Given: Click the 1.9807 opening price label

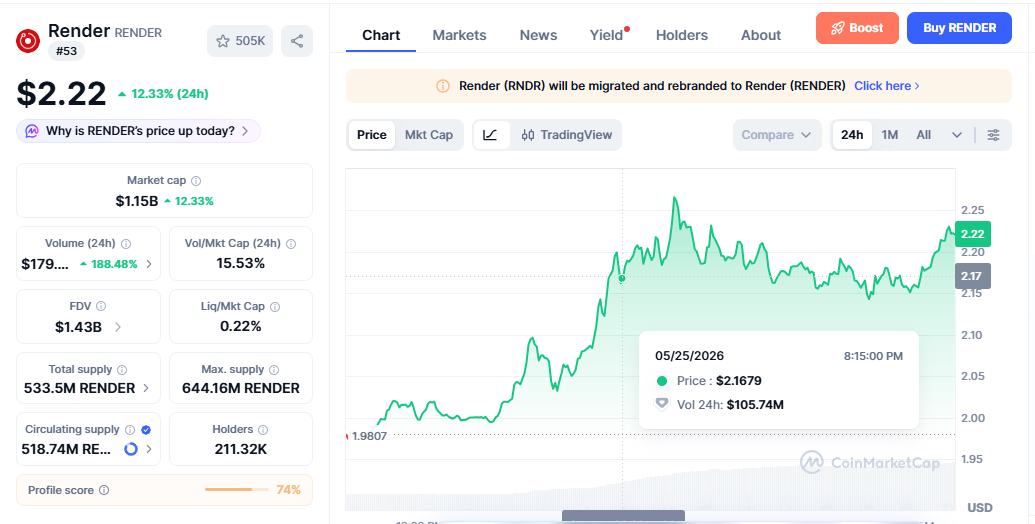Looking at the screenshot, I should point(369,436).
